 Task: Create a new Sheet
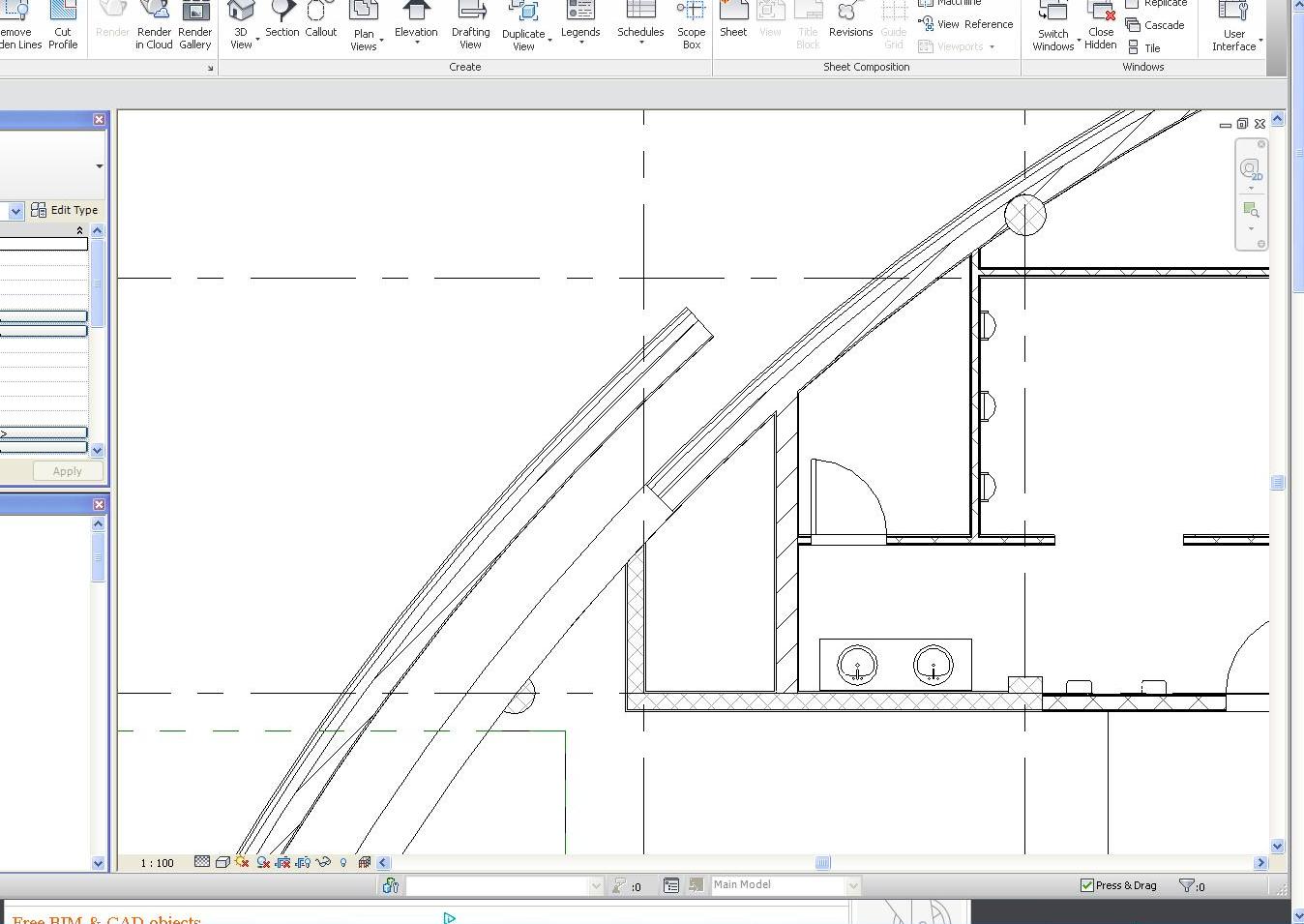(x=733, y=20)
